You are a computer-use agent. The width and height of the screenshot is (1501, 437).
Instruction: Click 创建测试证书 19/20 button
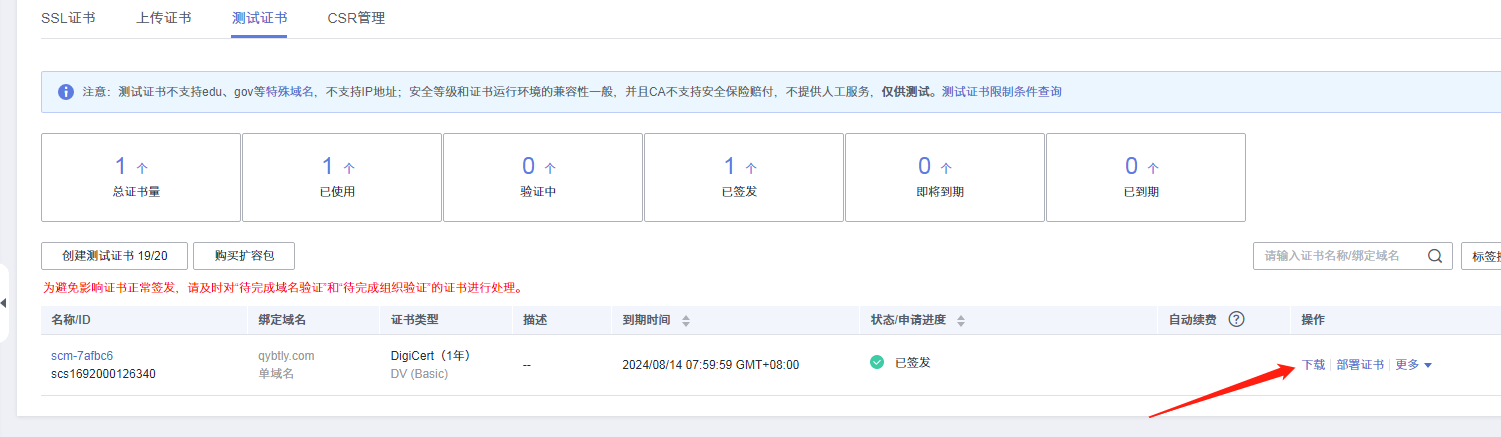click(114, 256)
